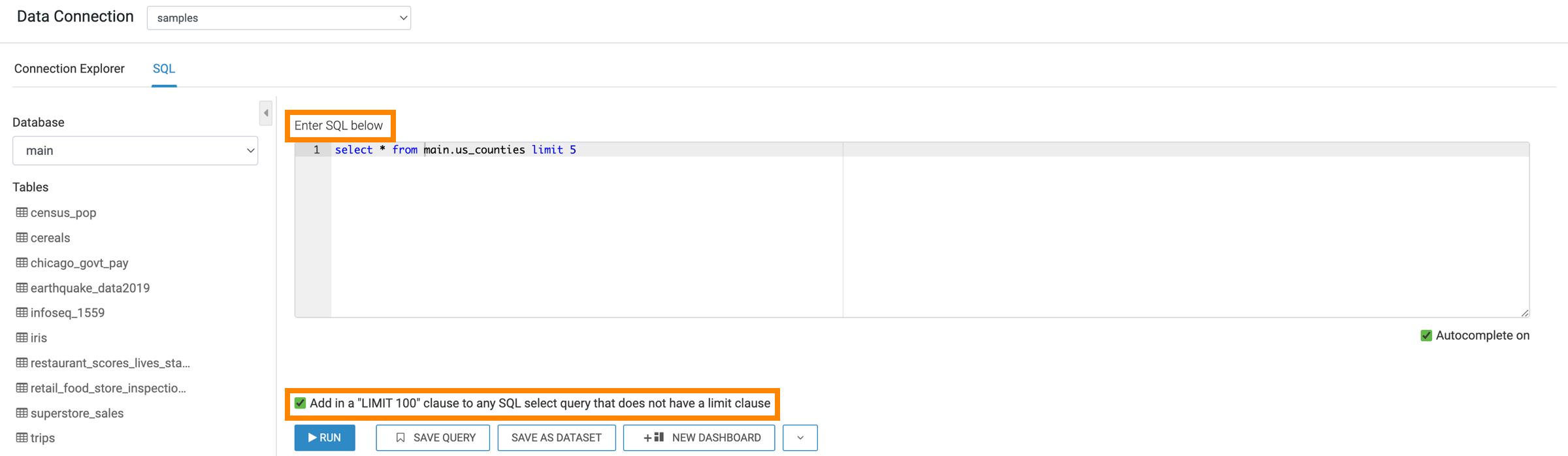Image resolution: width=1568 pixels, height=456 pixels.
Task: Run the SQL query
Action: click(x=325, y=438)
